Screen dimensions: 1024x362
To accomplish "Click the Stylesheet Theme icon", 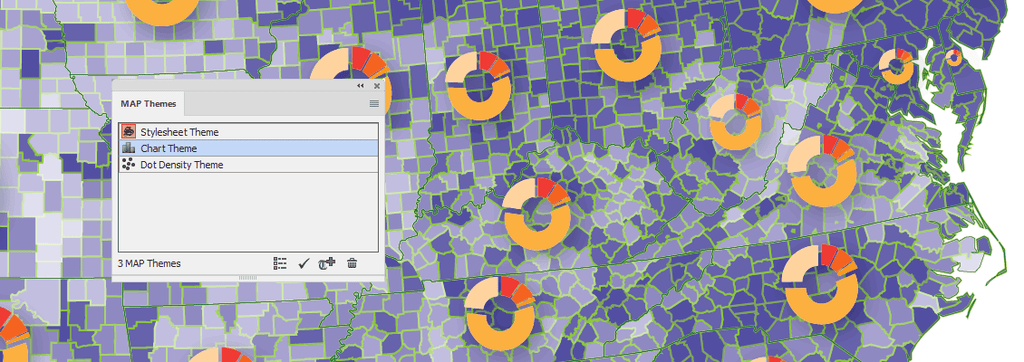I will pyautogui.click(x=129, y=131).
